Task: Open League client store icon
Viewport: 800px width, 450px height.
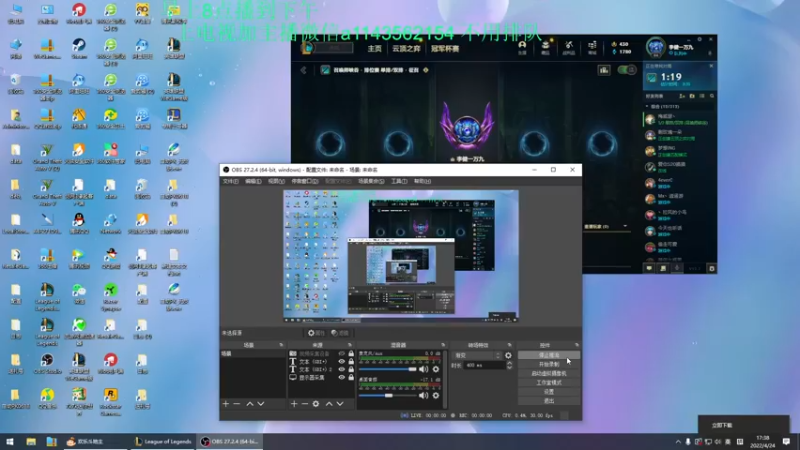Action: 592,47
